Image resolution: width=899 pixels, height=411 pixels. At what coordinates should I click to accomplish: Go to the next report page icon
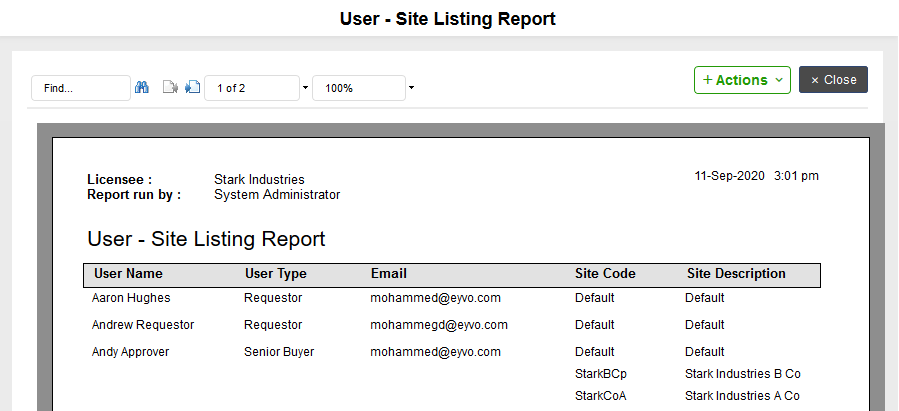click(192, 87)
